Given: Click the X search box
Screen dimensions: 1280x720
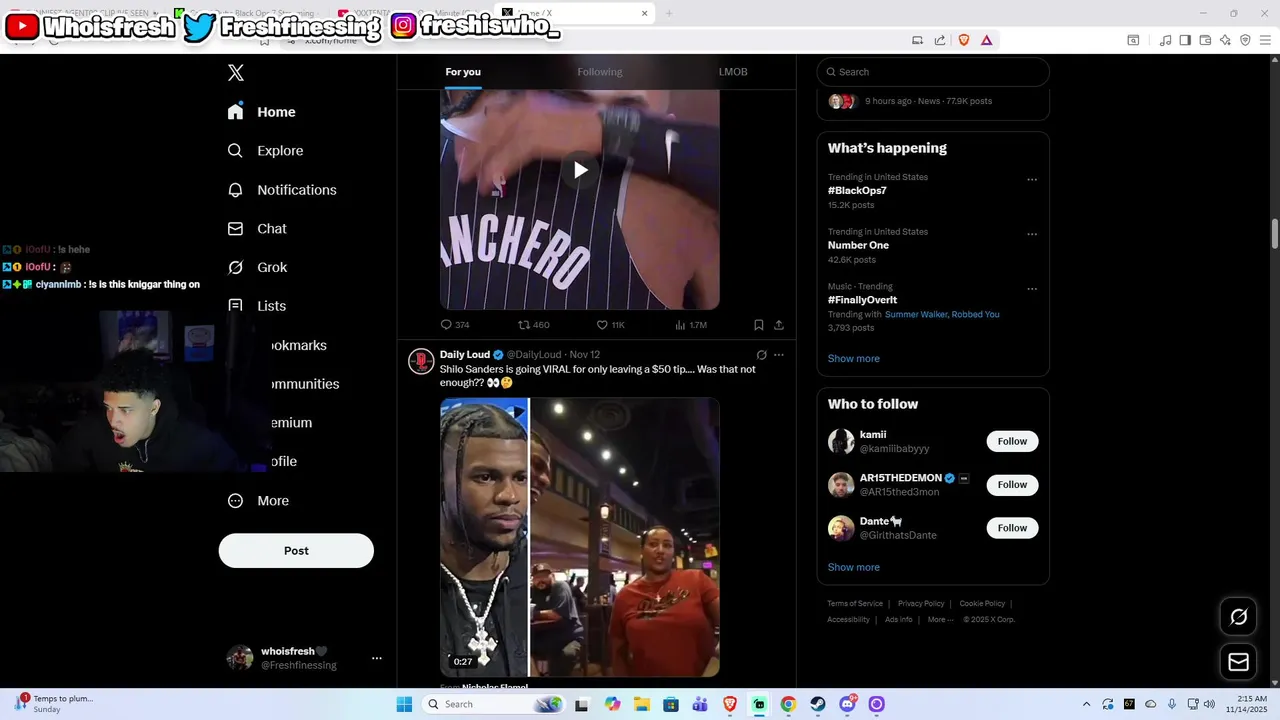Looking at the screenshot, I should point(933,72).
